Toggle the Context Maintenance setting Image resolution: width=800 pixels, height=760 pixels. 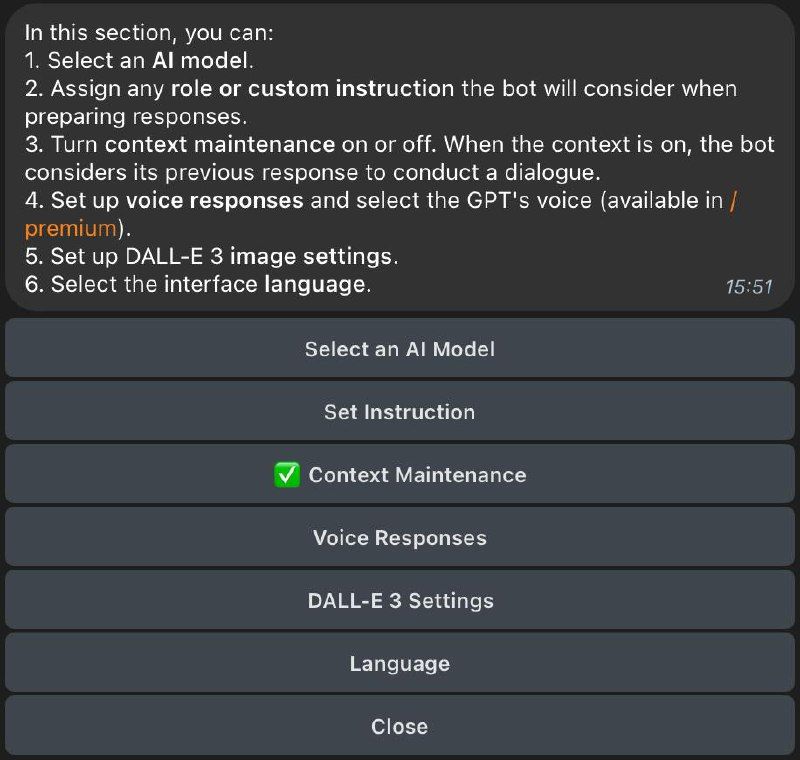[400, 474]
